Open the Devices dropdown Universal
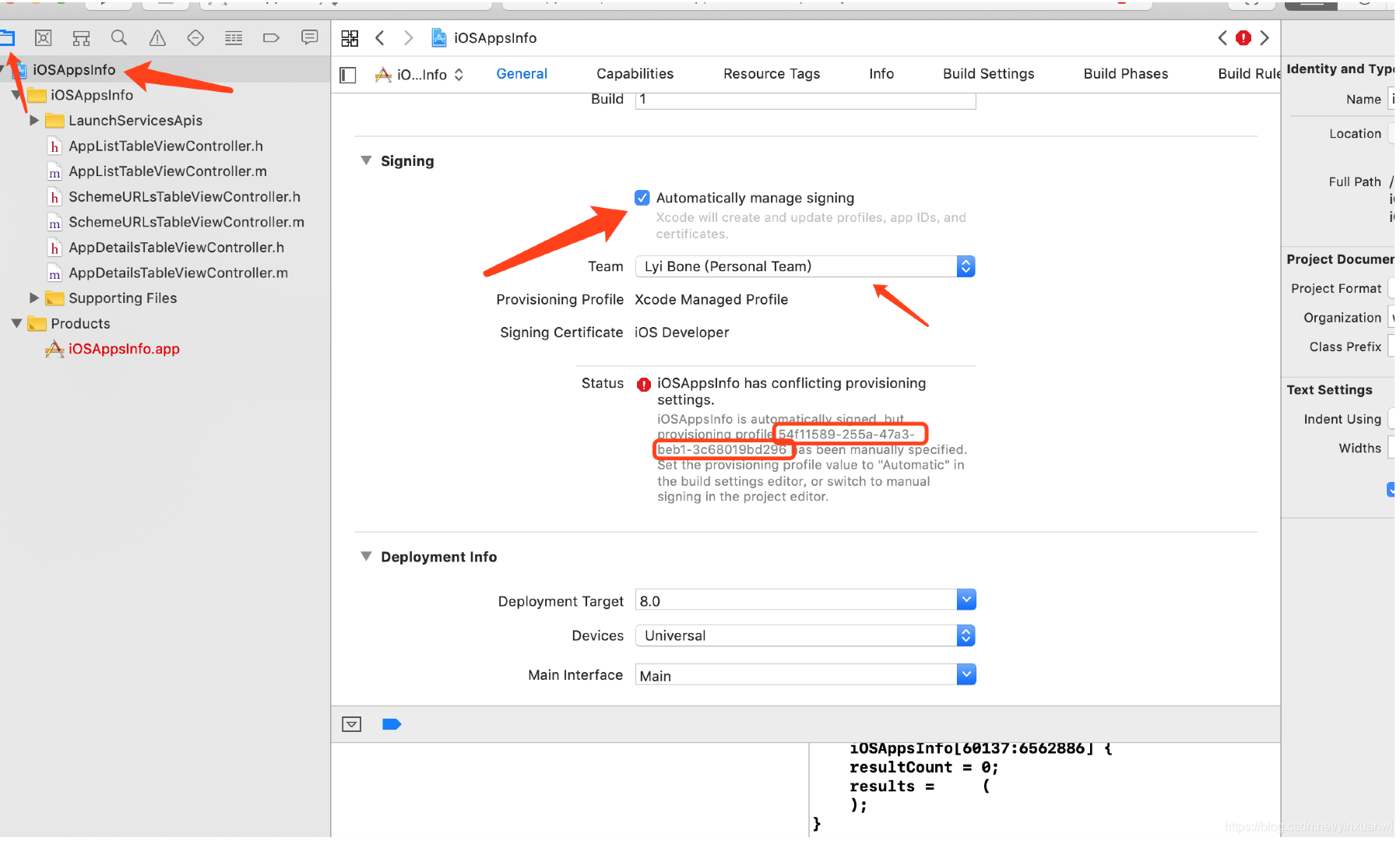This screenshot has width=1400, height=841. pos(805,635)
